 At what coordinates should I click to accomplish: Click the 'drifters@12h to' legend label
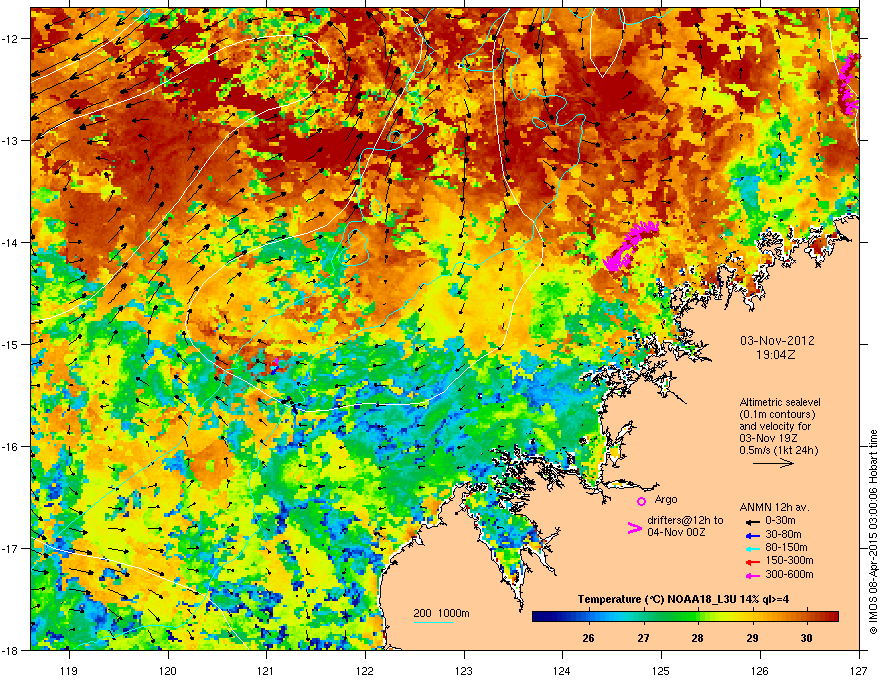(685, 521)
